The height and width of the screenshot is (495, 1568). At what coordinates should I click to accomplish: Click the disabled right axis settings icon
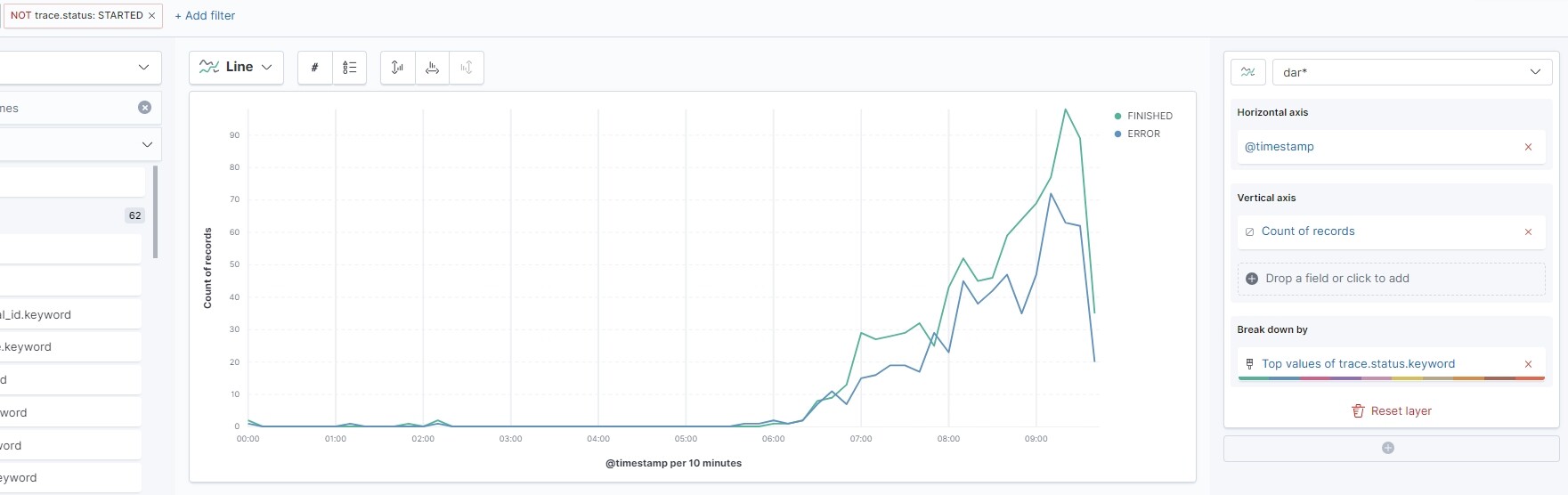[467, 68]
